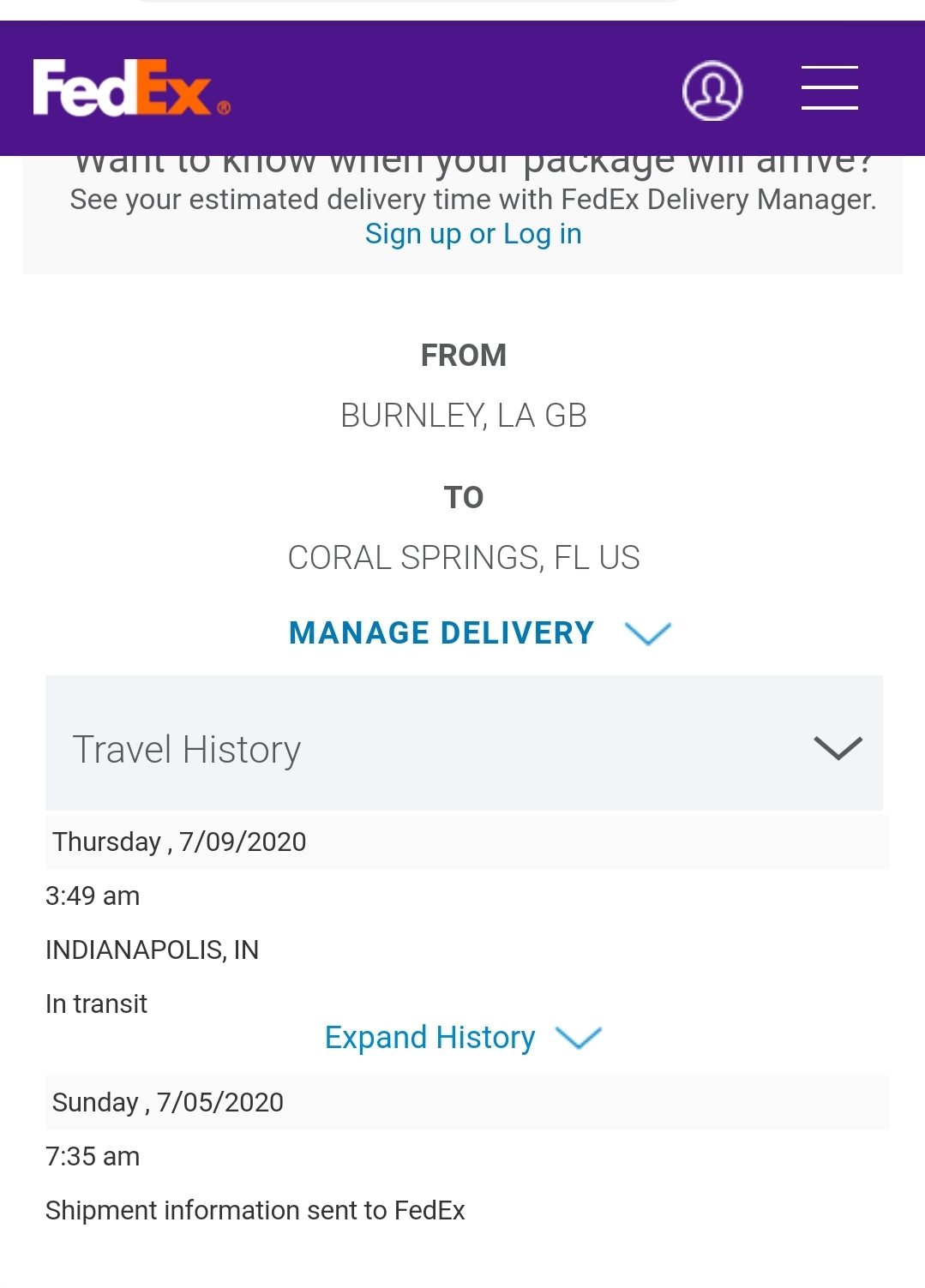Viewport: 925px width, 1288px height.
Task: Select the Thursday 7/09/2020 date row
Action: click(467, 842)
